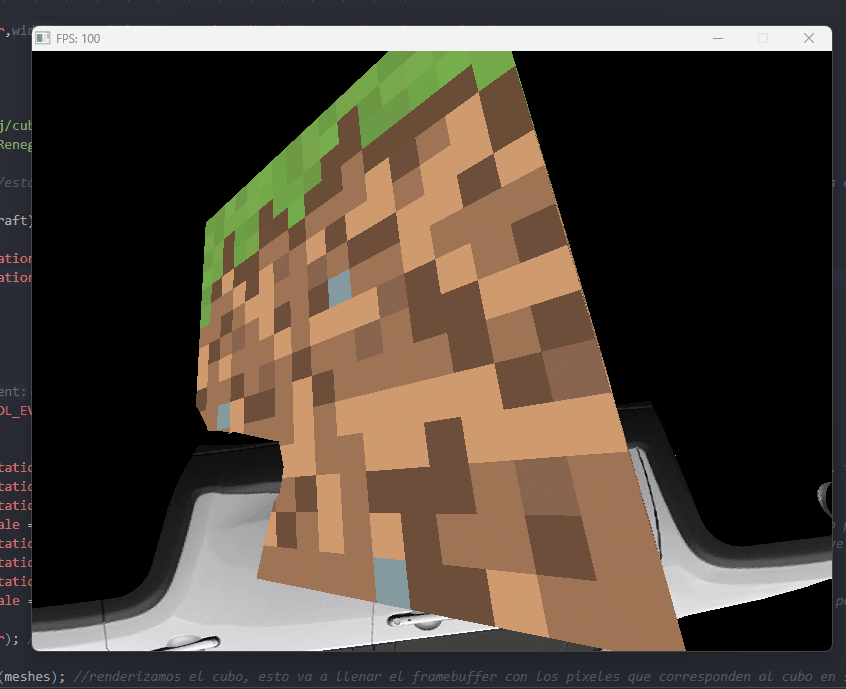Close the FPS: 100 window
The height and width of the screenshot is (689, 846).
coord(809,38)
